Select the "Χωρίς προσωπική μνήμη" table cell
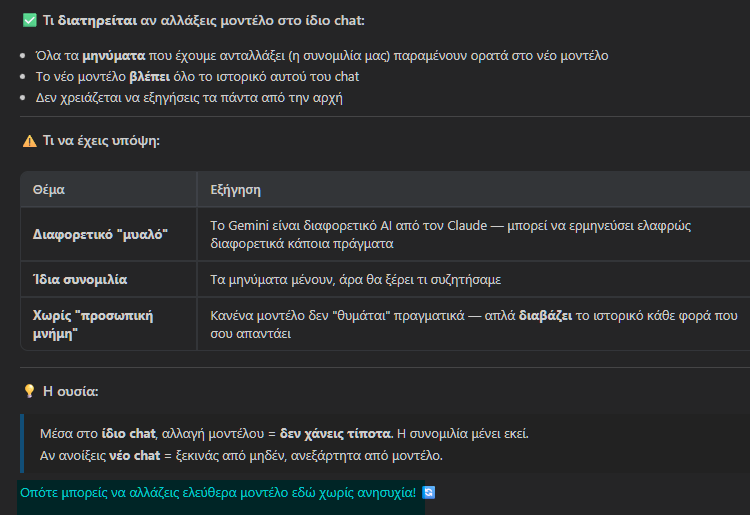Image resolution: width=750 pixels, height=515 pixels. (92, 324)
